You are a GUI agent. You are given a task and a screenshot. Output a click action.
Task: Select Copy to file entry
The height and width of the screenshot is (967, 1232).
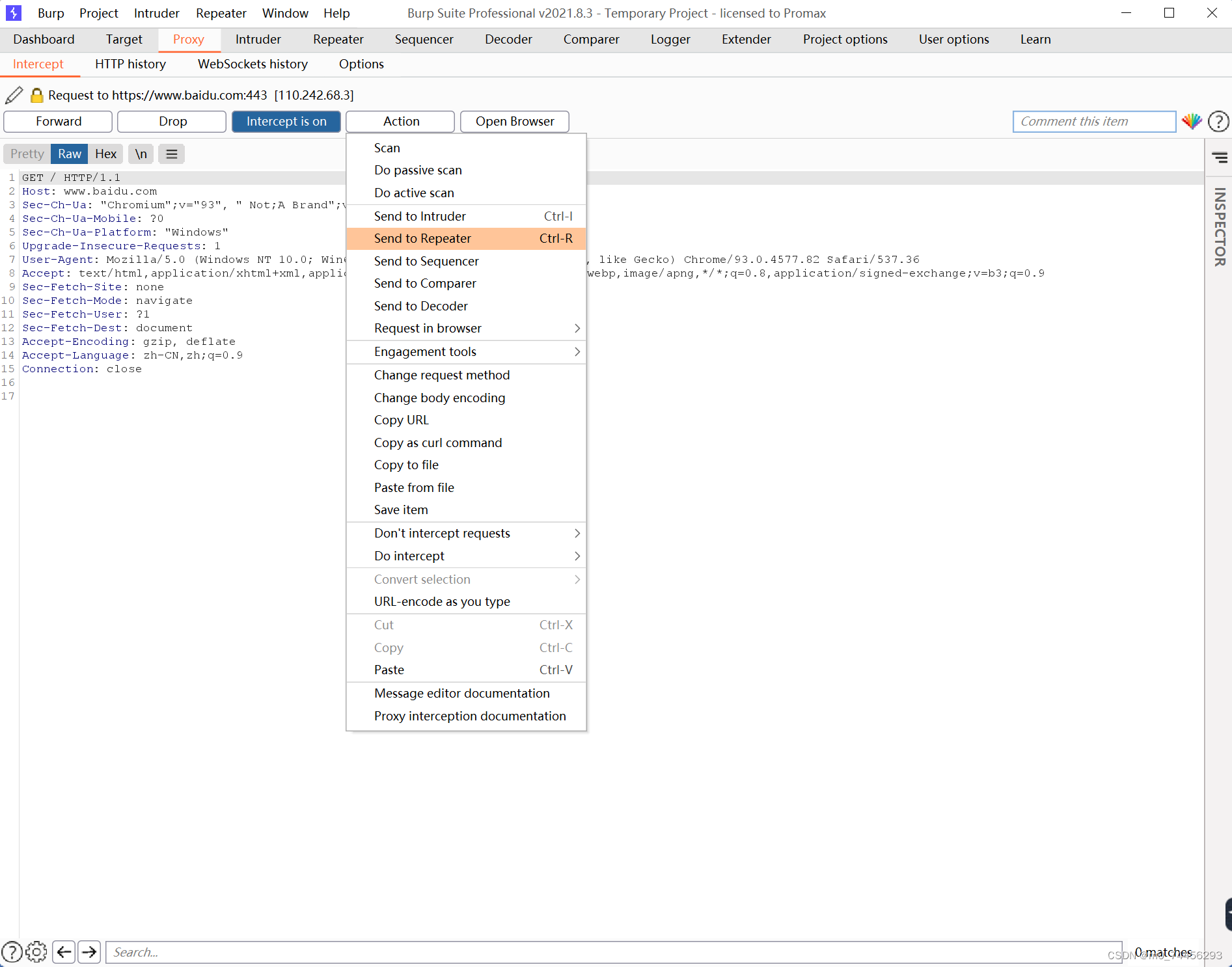466,465
